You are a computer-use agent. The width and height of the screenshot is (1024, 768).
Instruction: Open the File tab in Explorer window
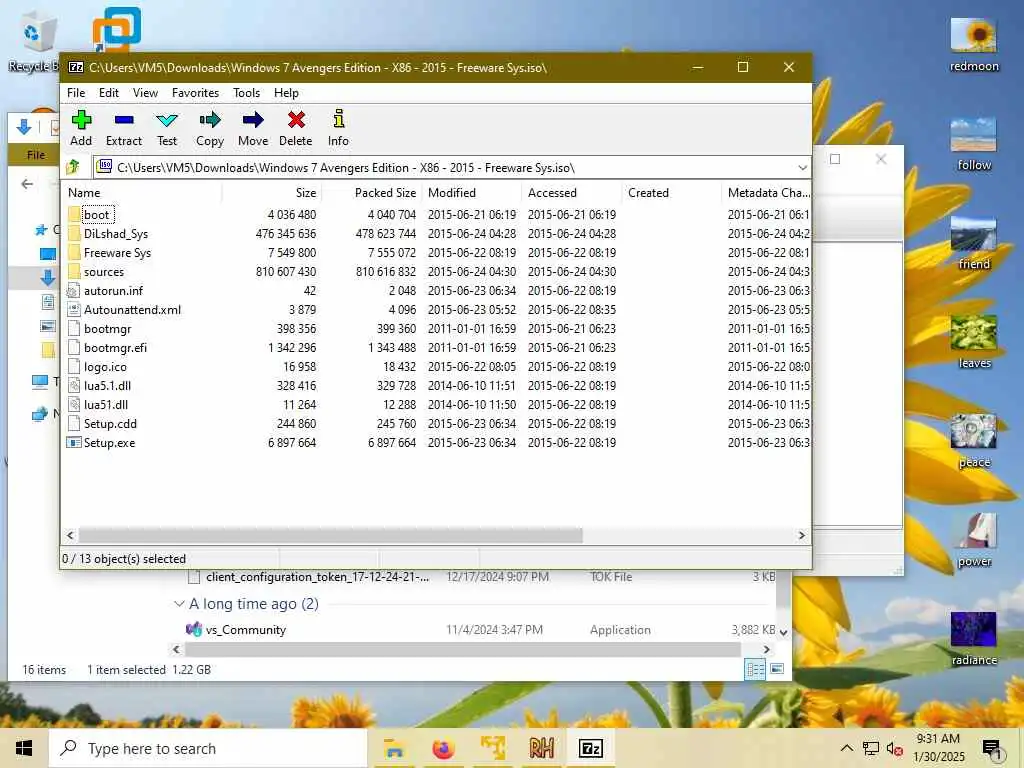pyautogui.click(x=35, y=155)
